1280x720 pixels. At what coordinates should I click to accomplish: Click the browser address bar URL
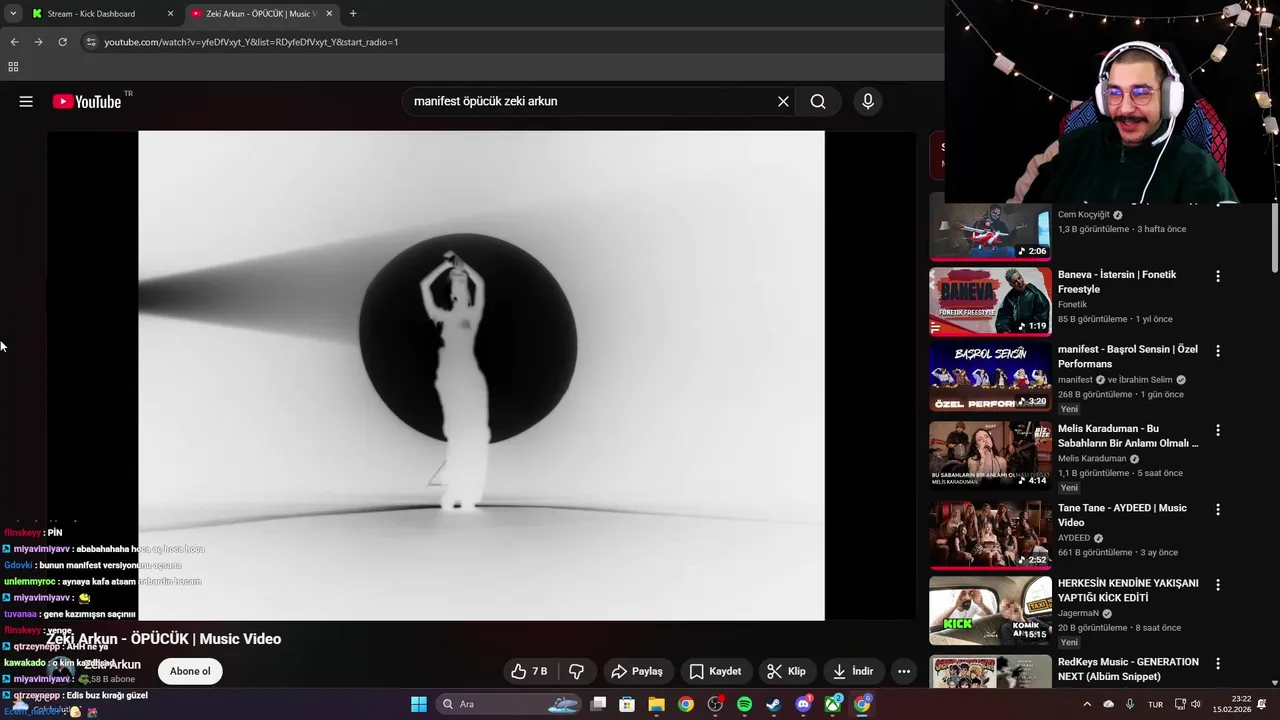coord(251,42)
